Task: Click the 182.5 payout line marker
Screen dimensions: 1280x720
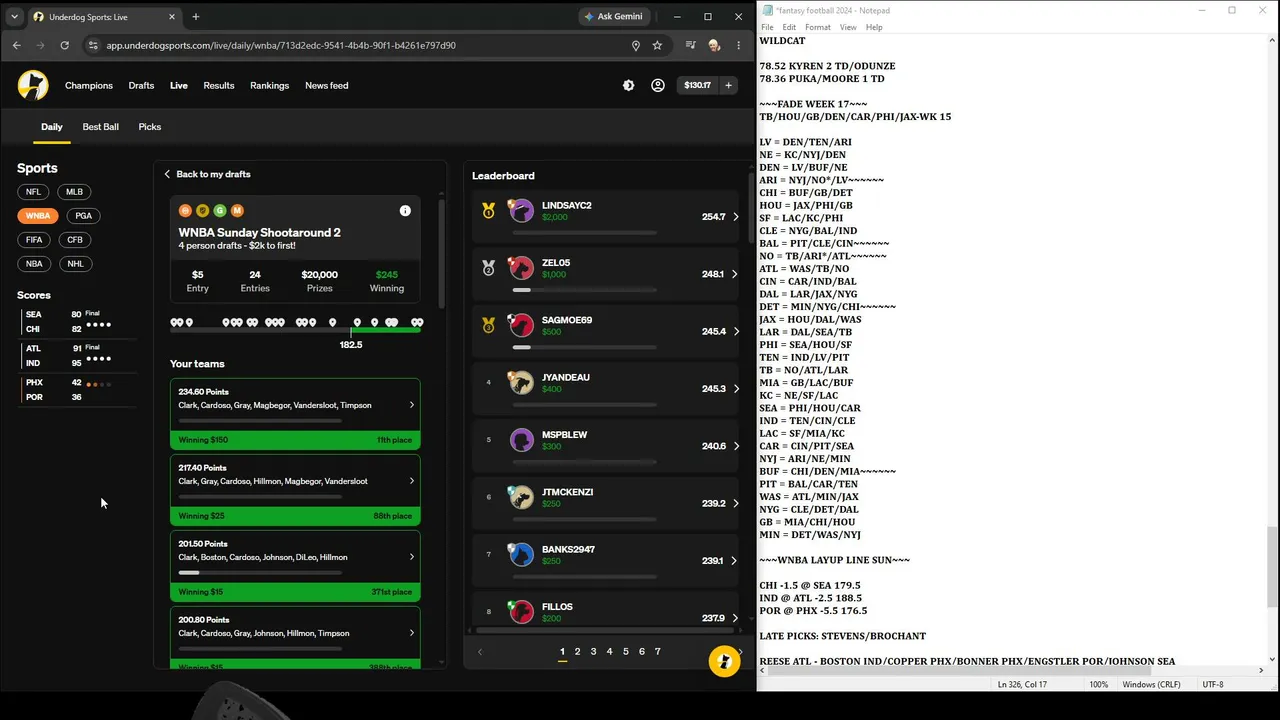Action: point(351,344)
